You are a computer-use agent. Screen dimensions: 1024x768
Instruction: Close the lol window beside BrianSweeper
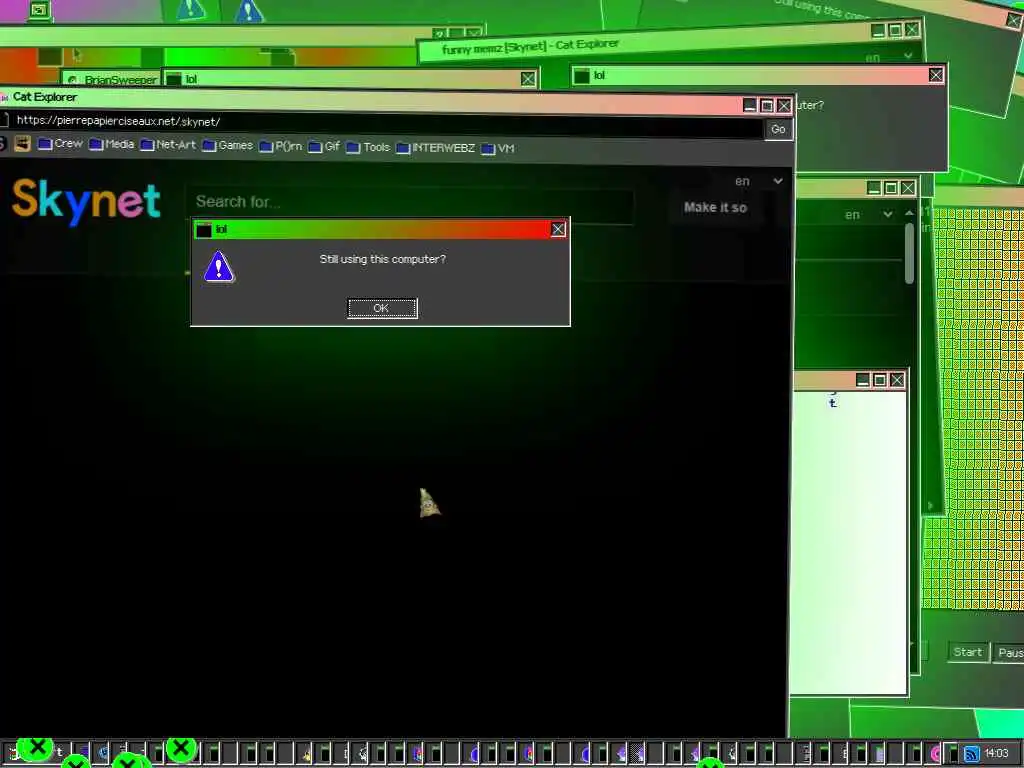click(528, 79)
